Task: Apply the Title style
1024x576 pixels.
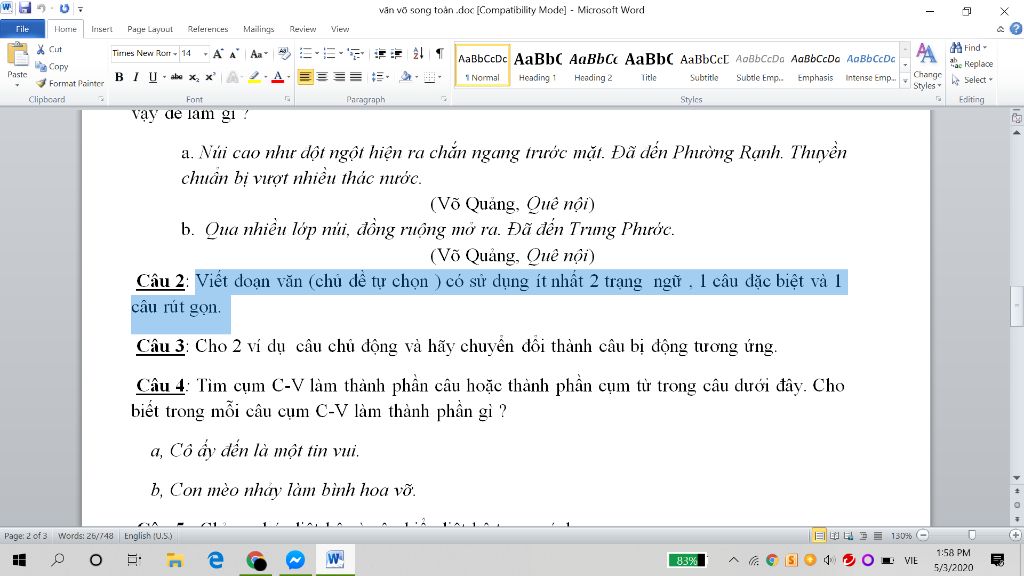Action: click(648, 65)
